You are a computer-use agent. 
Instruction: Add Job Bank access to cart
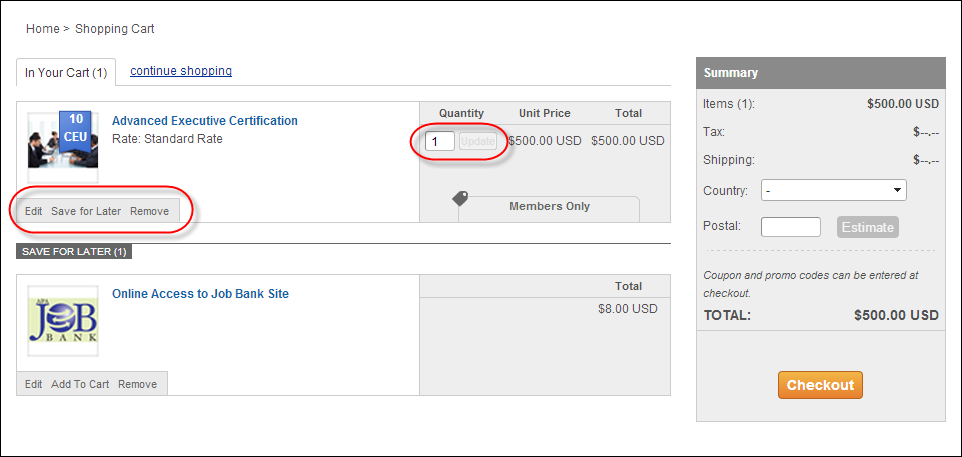[x=80, y=384]
